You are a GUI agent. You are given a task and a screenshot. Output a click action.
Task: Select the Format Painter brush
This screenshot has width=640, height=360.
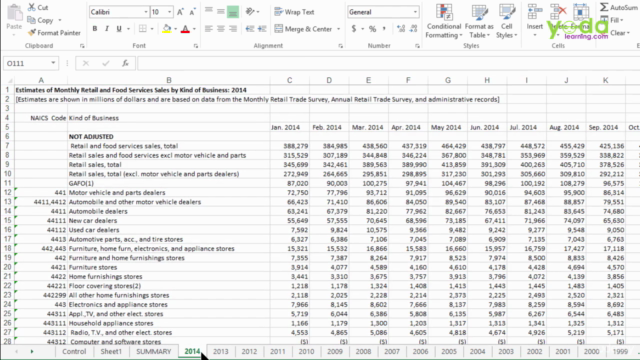31,33
